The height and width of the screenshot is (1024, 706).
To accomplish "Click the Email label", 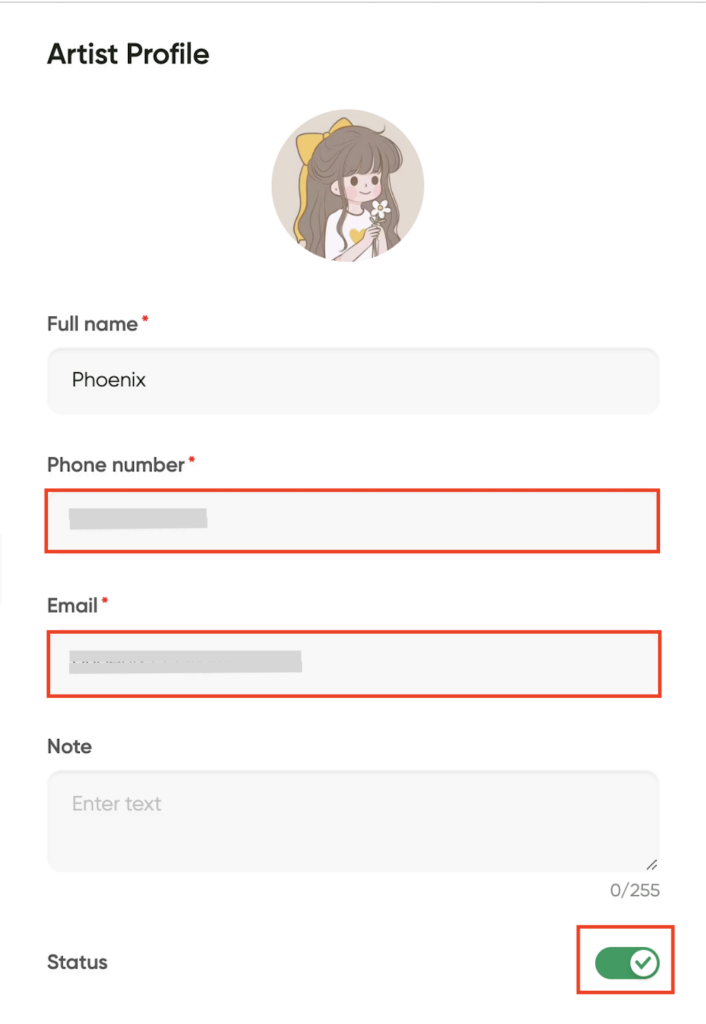I will point(72,606).
